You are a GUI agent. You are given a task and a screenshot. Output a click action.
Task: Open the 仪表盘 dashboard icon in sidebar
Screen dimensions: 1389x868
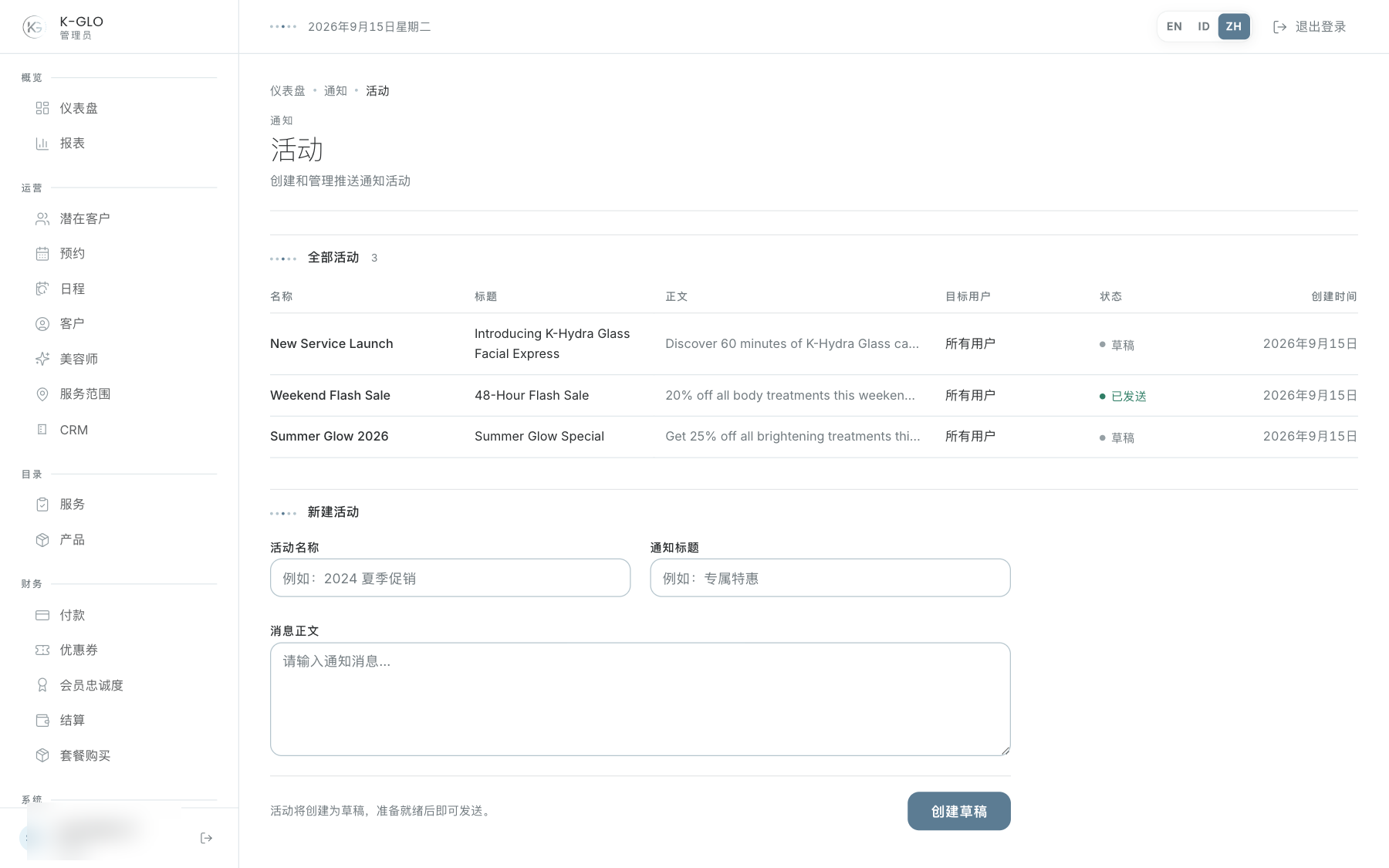pos(42,108)
